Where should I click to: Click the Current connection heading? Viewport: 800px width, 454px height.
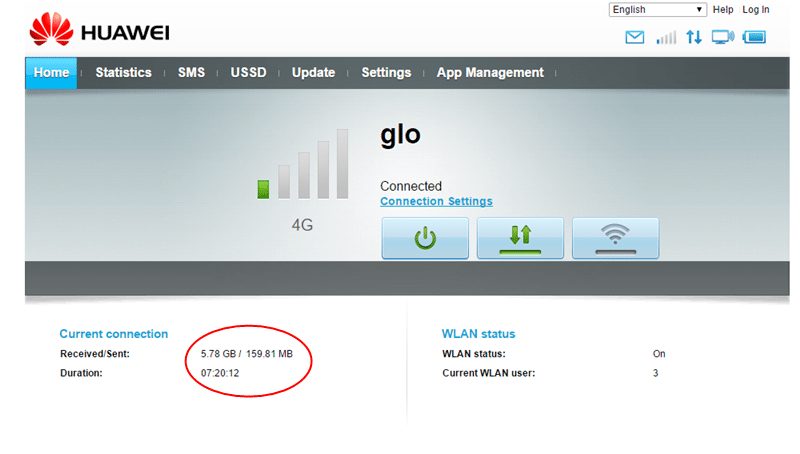114,334
